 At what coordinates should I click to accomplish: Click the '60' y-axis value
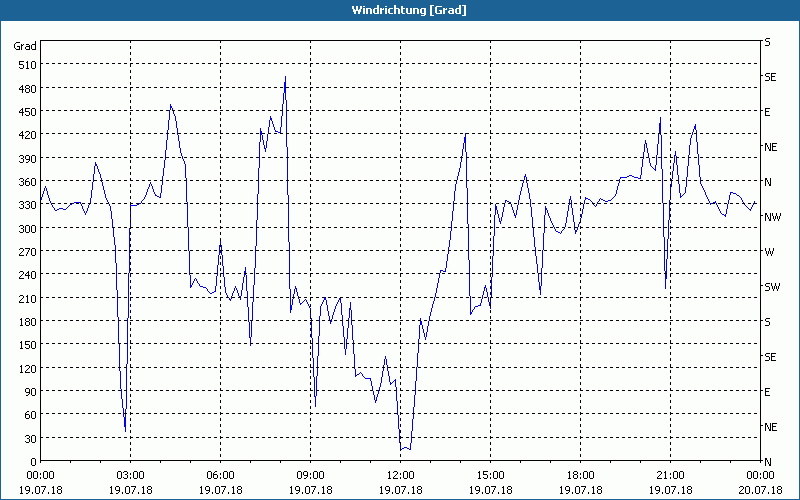point(31,415)
